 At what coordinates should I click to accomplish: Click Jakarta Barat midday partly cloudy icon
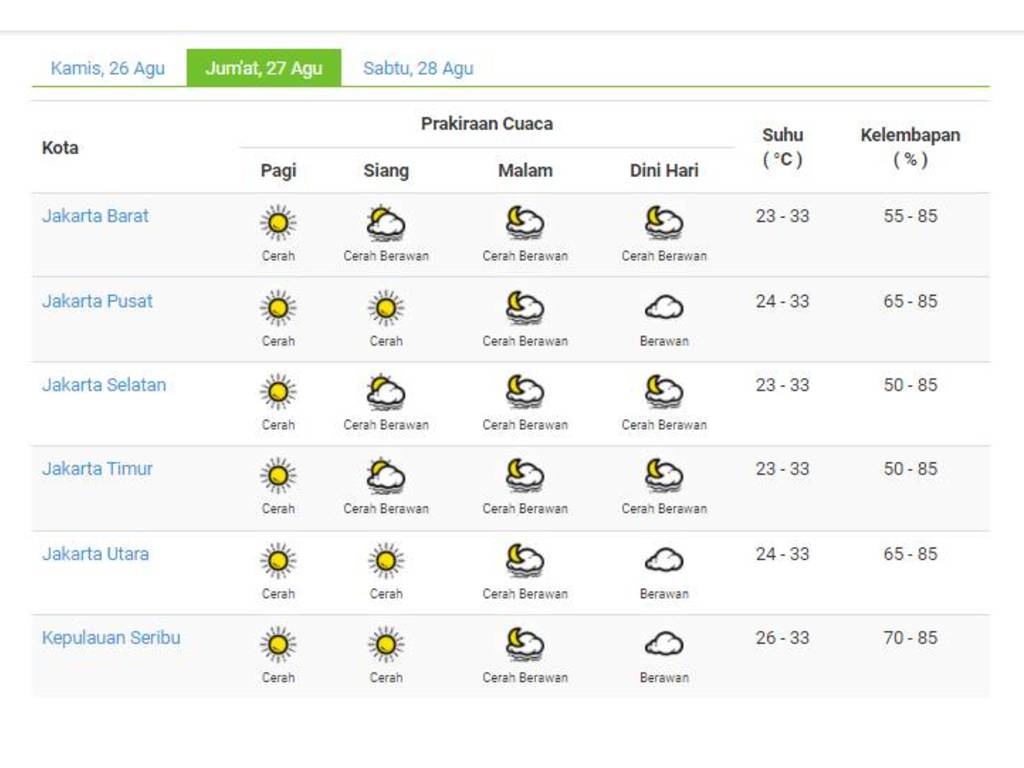385,222
